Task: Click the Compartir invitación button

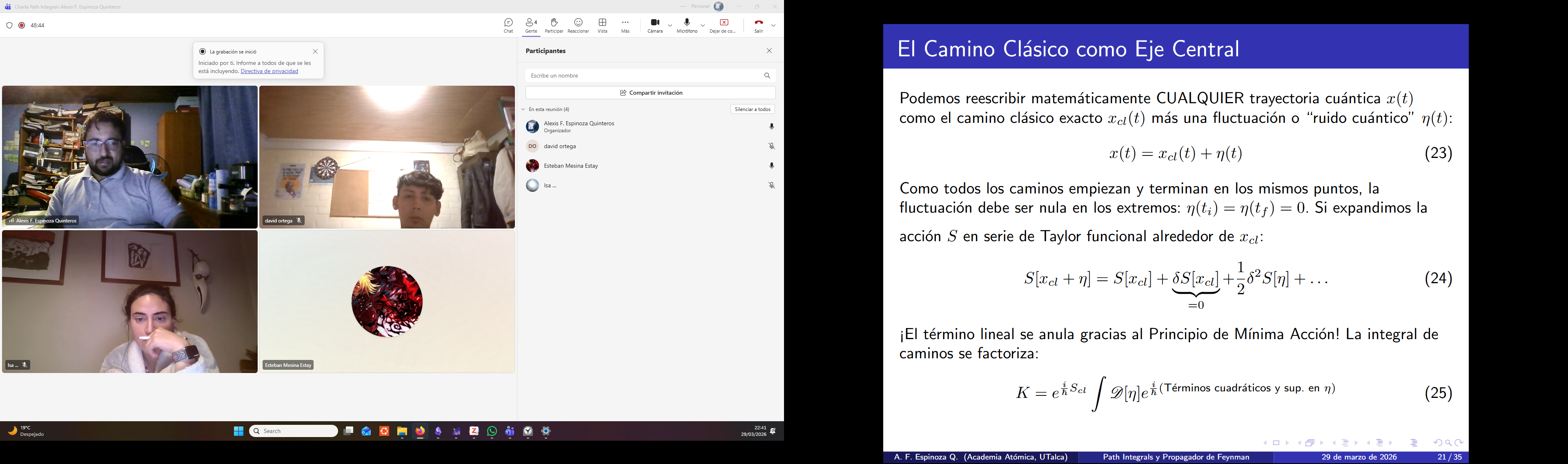Action: coord(650,93)
